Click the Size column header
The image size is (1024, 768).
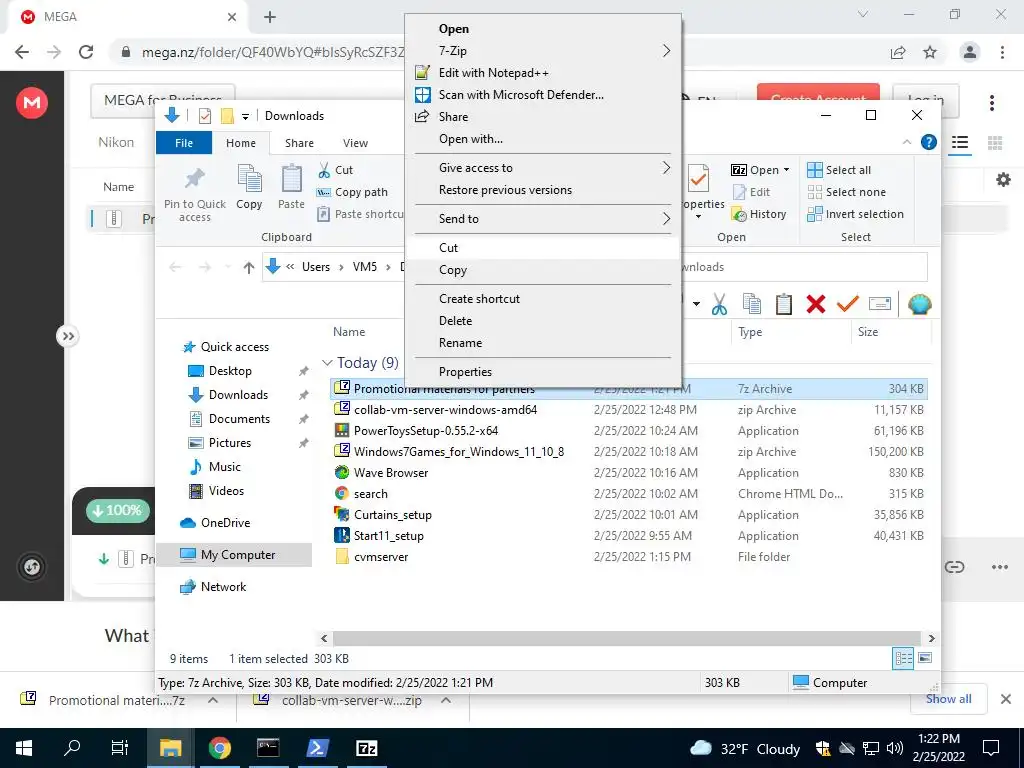coord(891,332)
